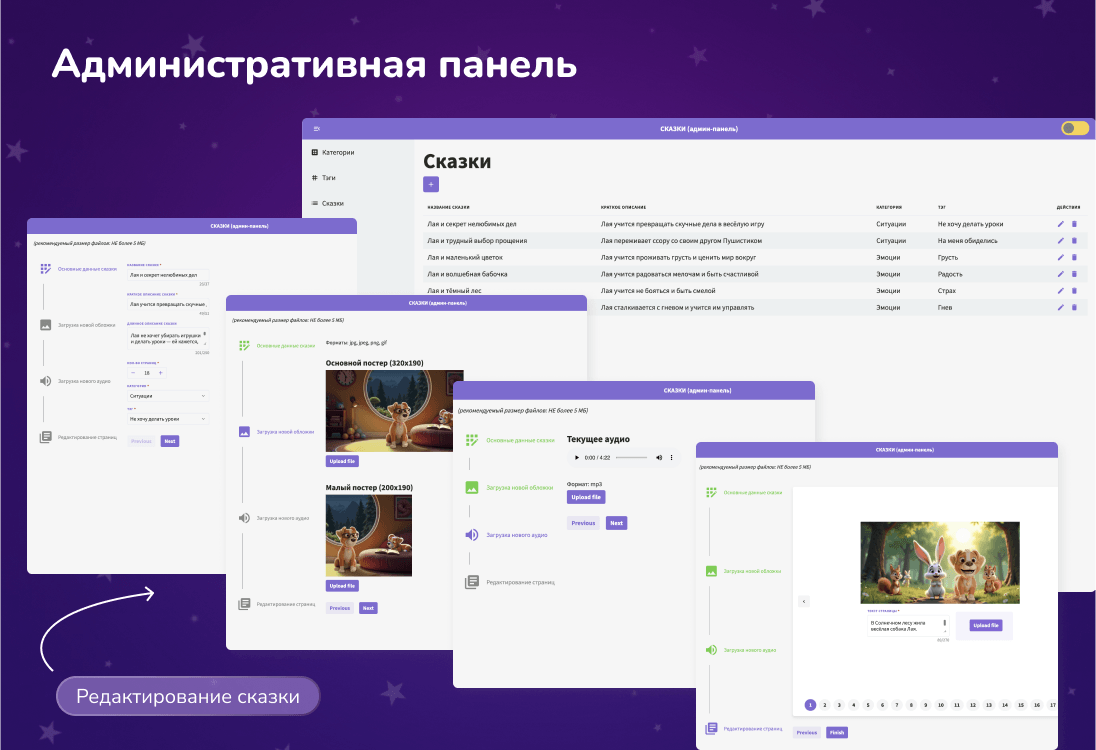The height and width of the screenshot is (750, 1096).
Task: Focus the short description field in the form window
Action: [168, 304]
